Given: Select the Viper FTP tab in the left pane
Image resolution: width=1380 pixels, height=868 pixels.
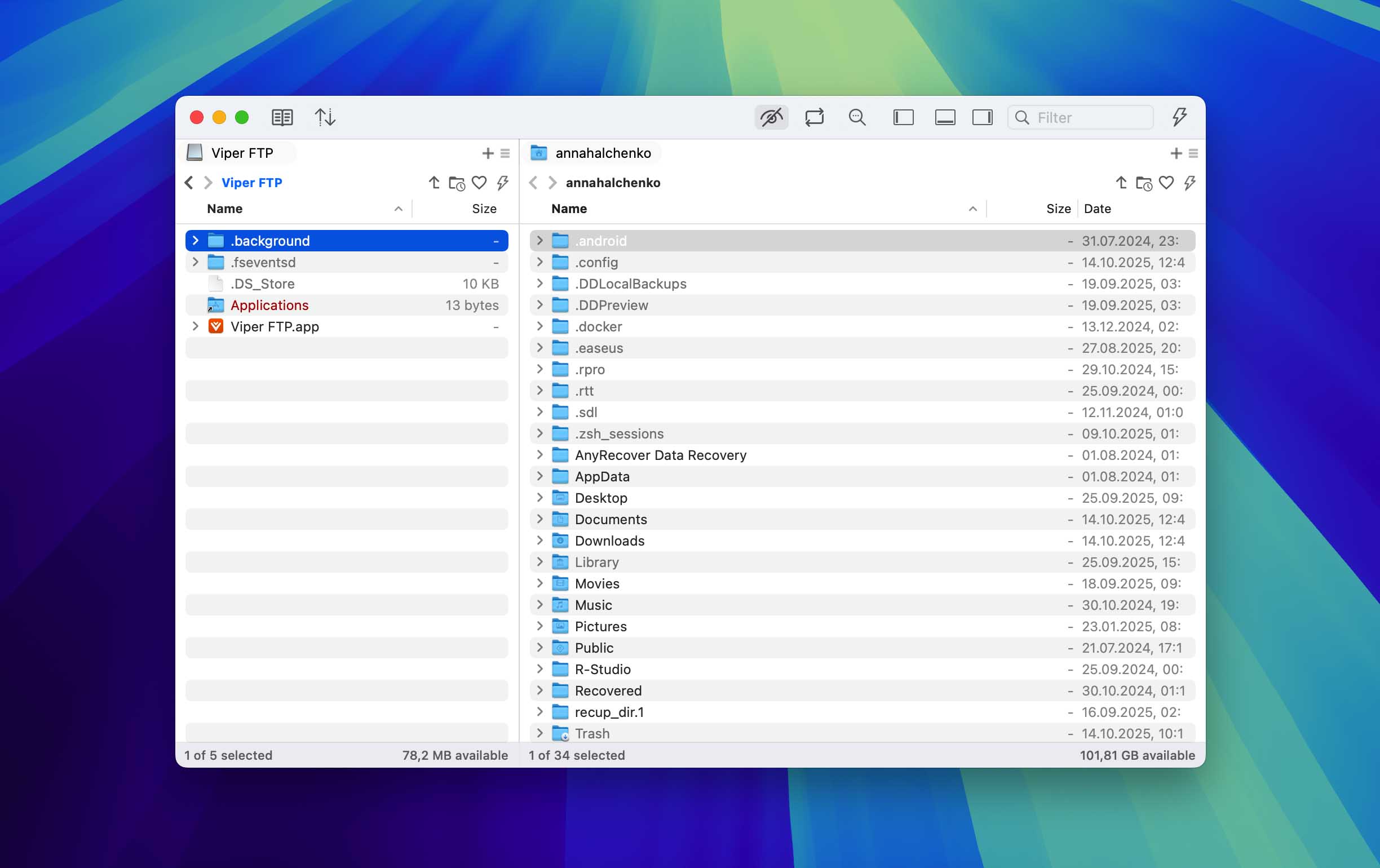Looking at the screenshot, I should (x=241, y=153).
